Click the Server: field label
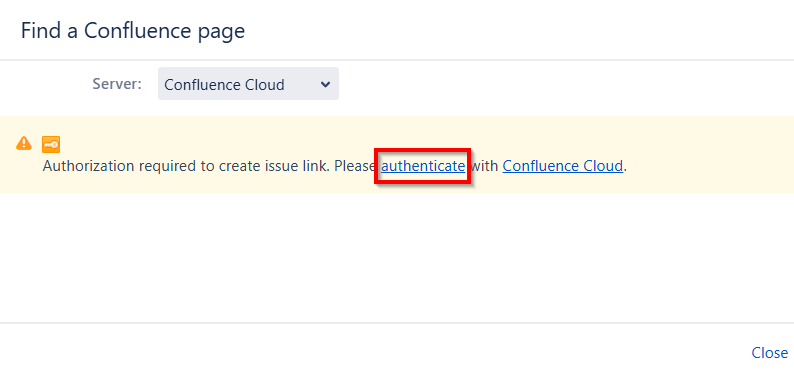This screenshot has height=388, width=794. 117,84
